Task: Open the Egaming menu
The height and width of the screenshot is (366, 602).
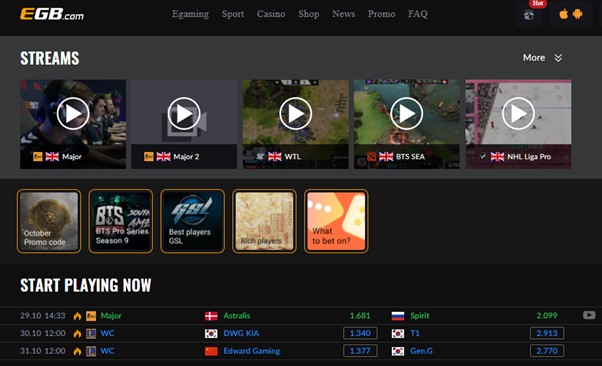Action: coord(190,14)
